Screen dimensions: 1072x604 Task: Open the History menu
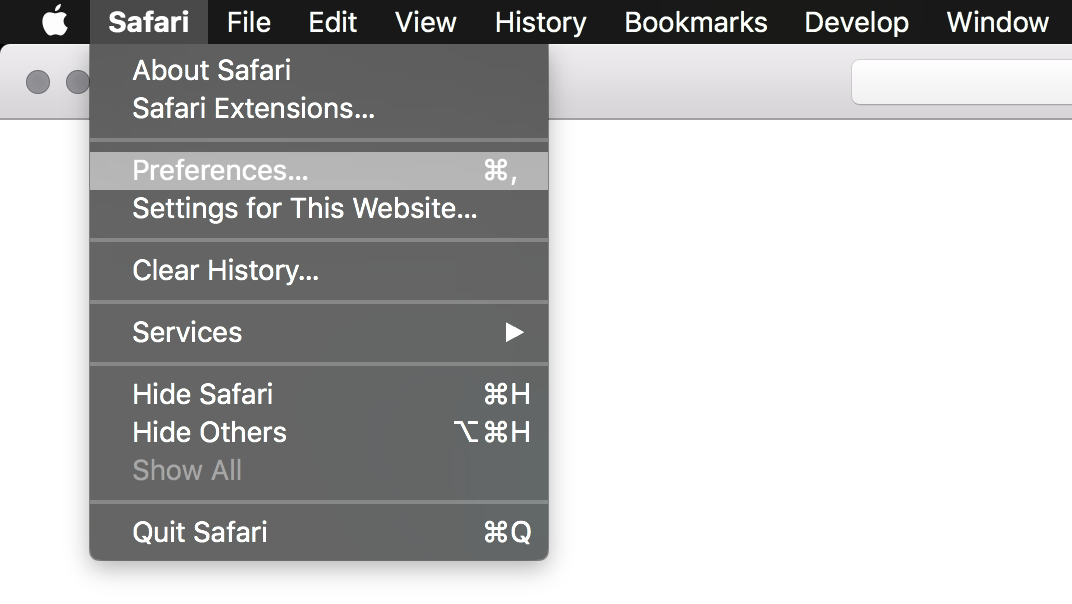pyautogui.click(x=540, y=22)
